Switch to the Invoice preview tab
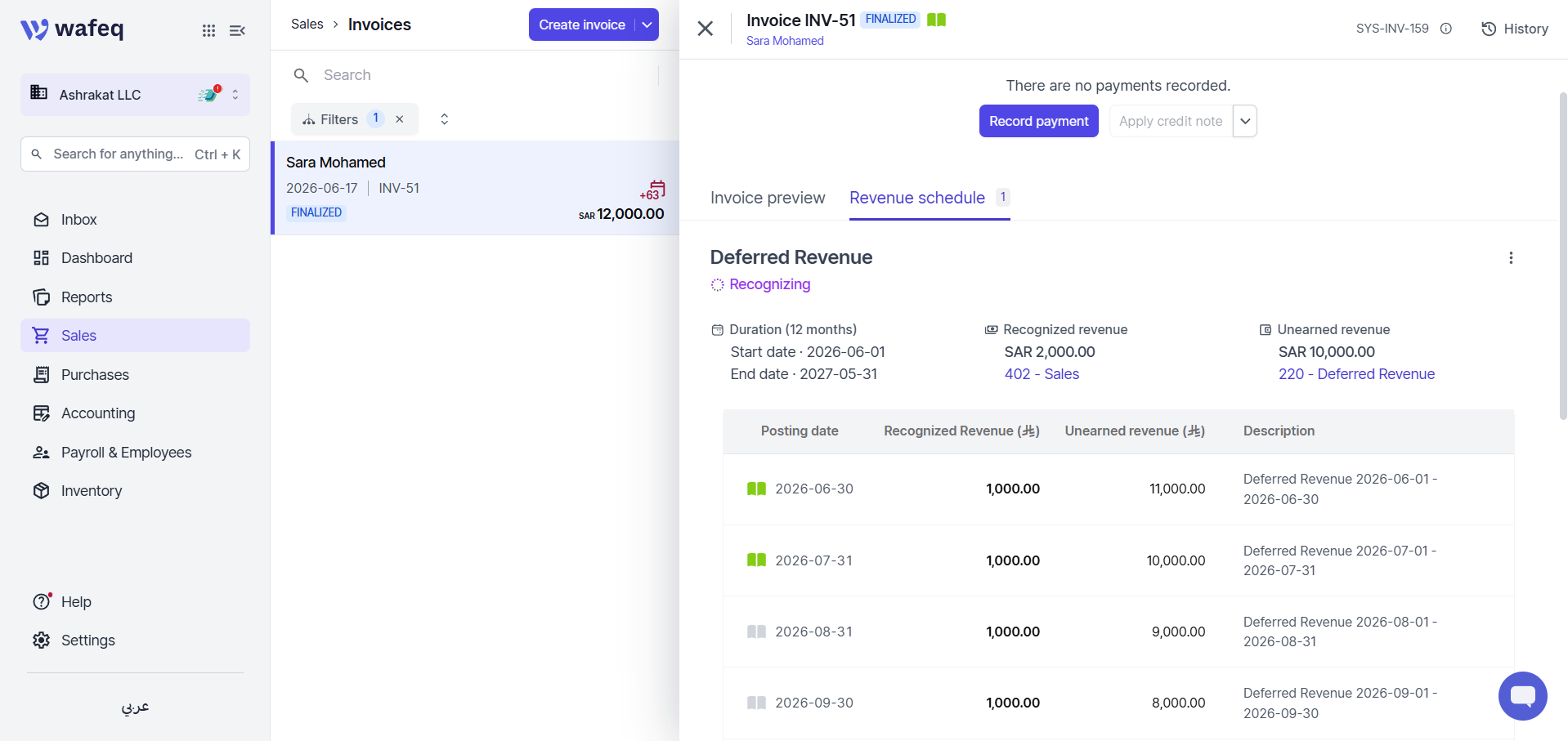The image size is (1568, 741). click(768, 198)
